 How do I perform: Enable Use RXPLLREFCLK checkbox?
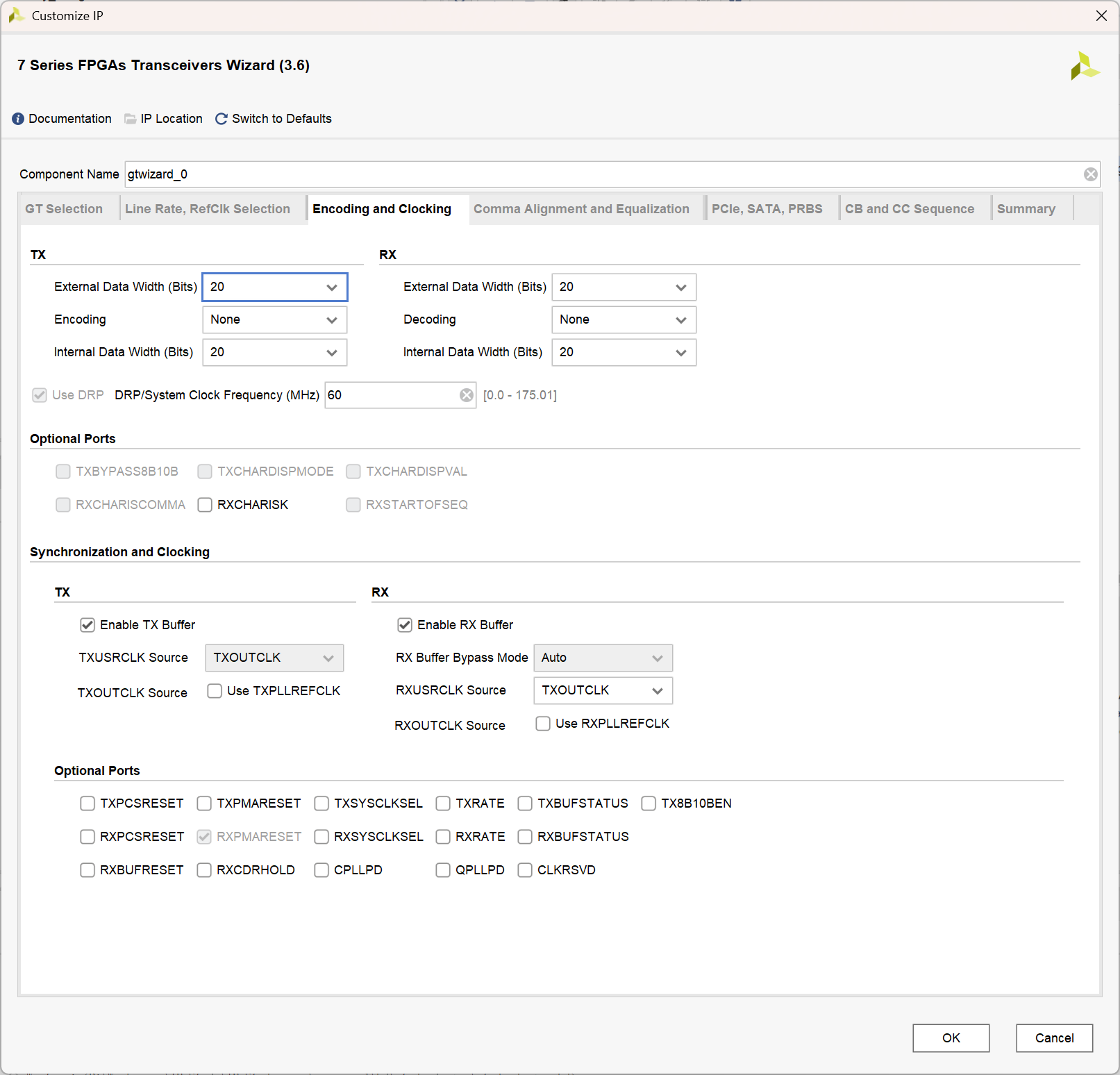(x=543, y=724)
